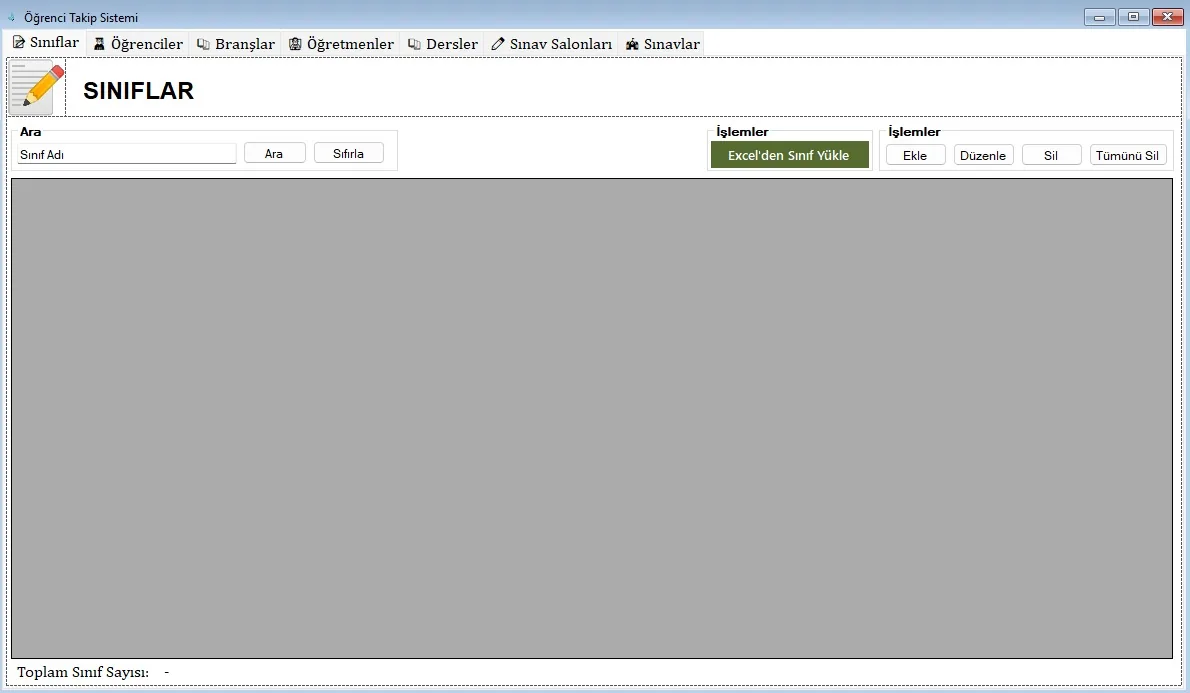Viewport: 1190px width, 693px height.
Task: Click the Düzenle button
Action: pos(983,155)
